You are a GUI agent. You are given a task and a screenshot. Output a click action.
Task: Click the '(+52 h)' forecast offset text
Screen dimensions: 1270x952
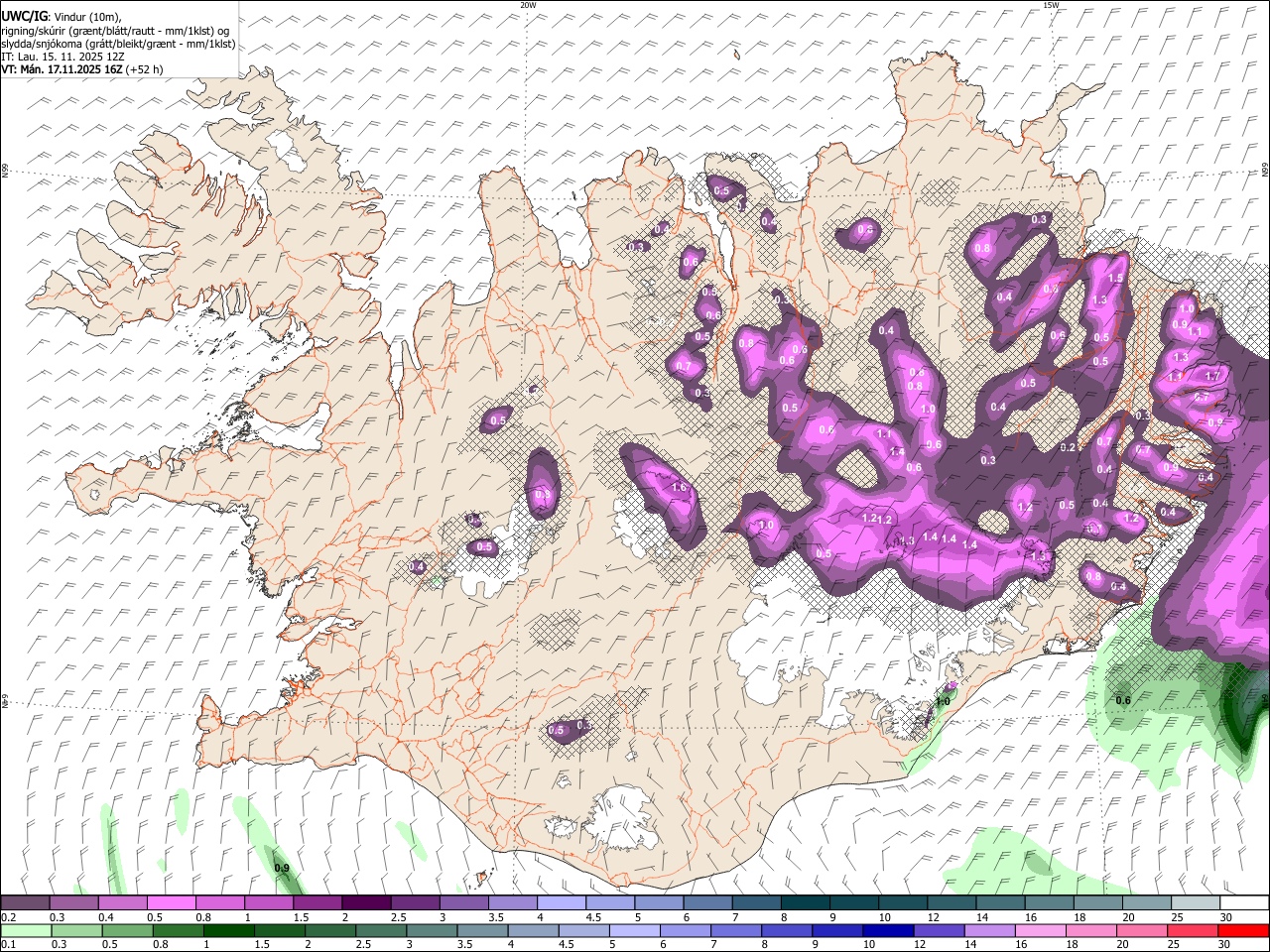point(145,69)
